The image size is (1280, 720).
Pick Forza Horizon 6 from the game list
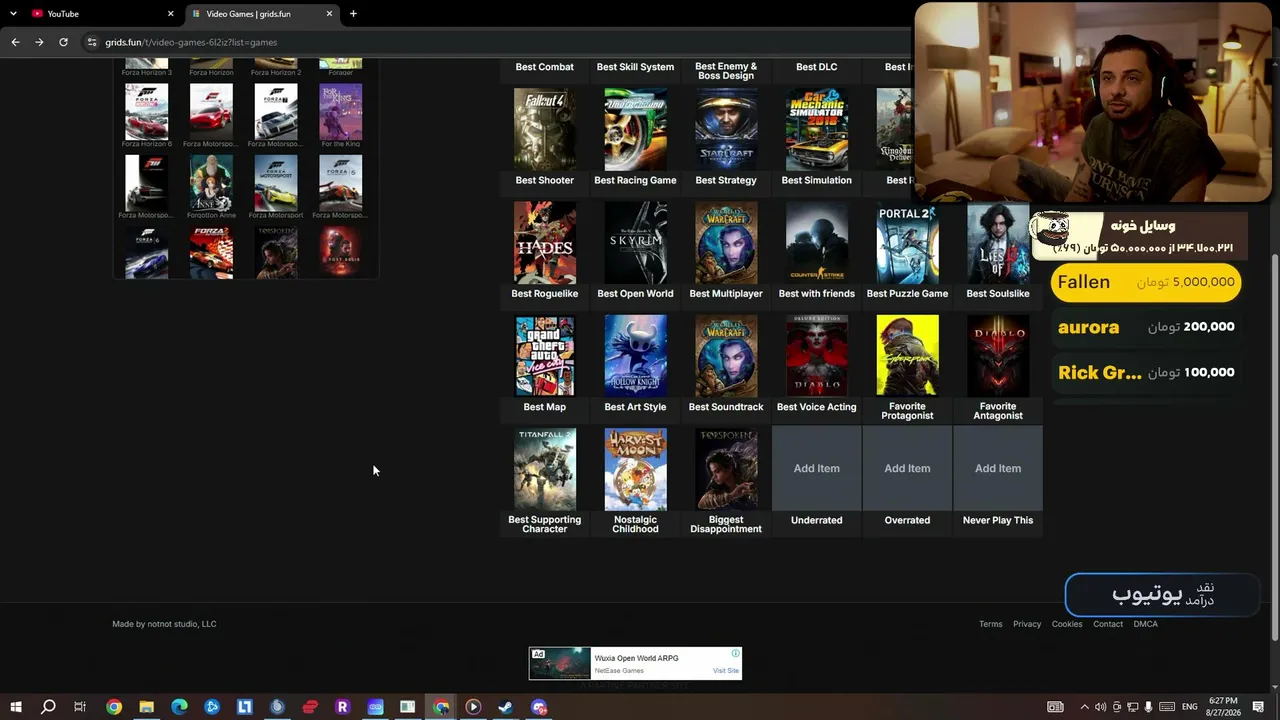pyautogui.click(x=147, y=112)
